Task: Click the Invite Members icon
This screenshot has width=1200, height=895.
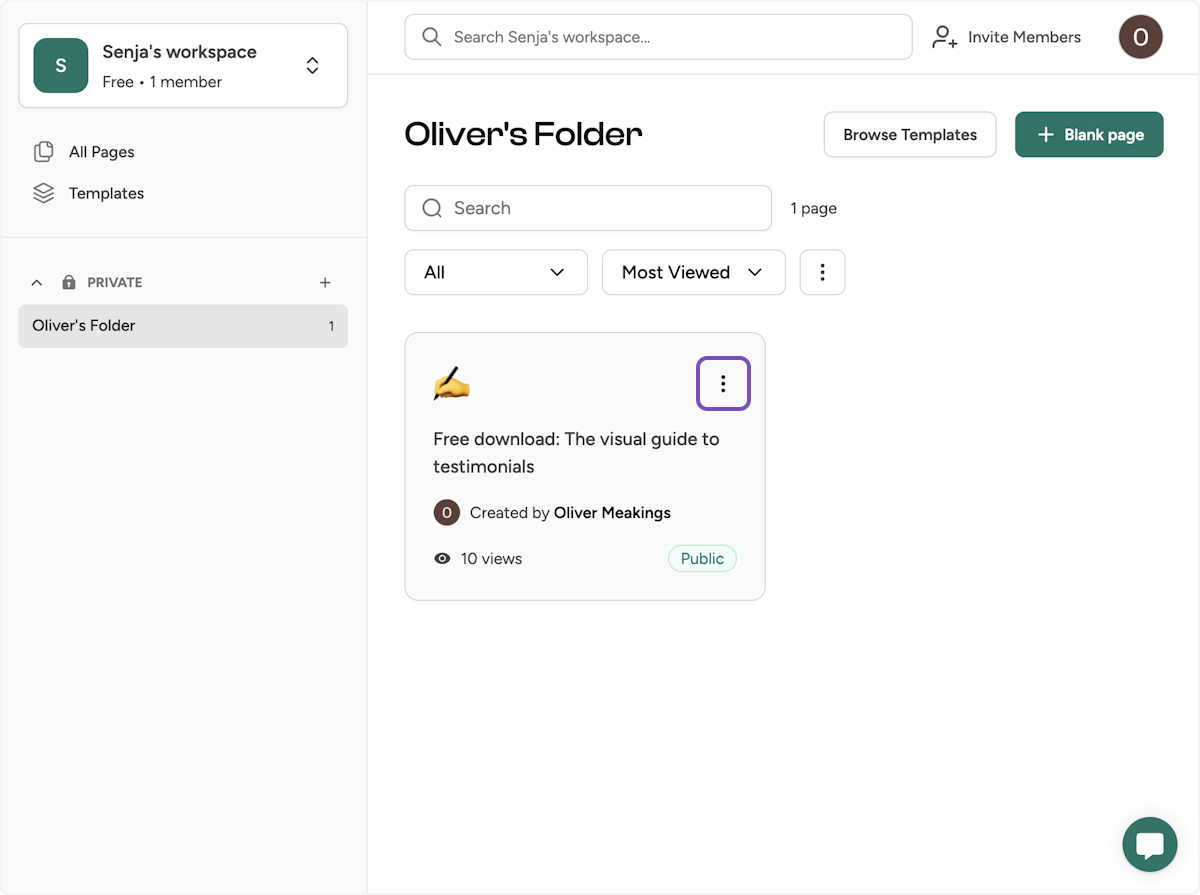Action: click(x=941, y=36)
